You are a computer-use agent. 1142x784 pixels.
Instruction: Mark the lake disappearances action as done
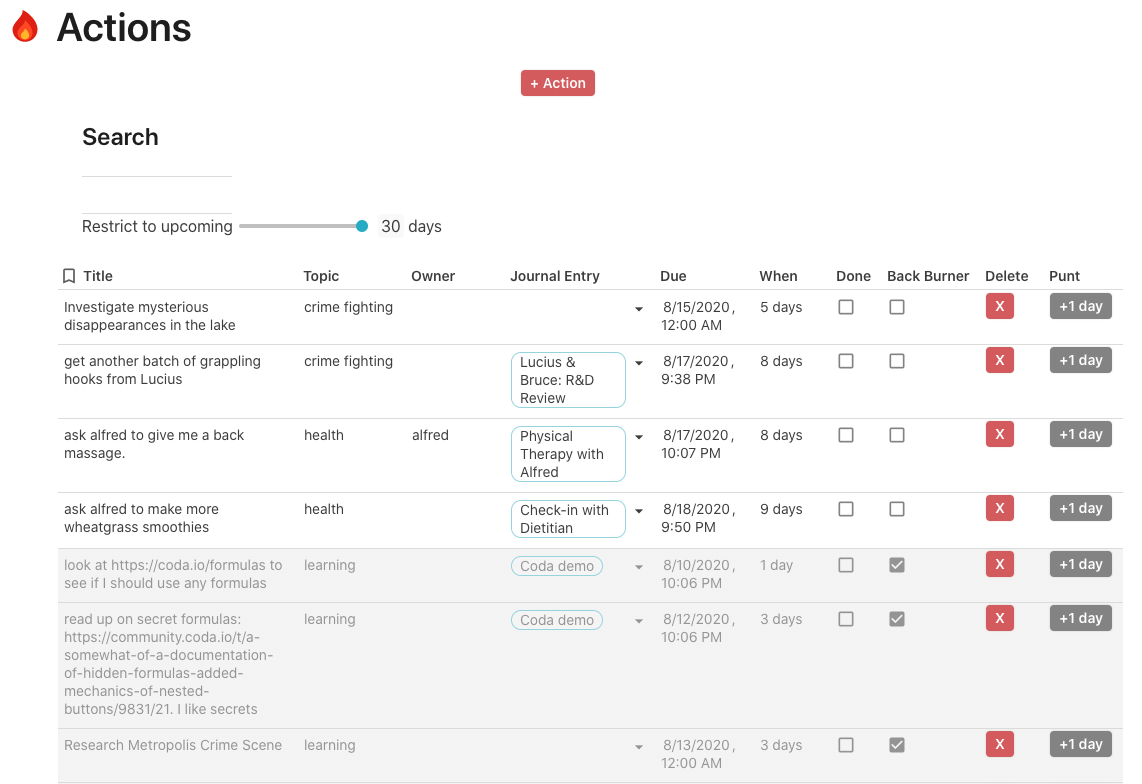click(846, 307)
